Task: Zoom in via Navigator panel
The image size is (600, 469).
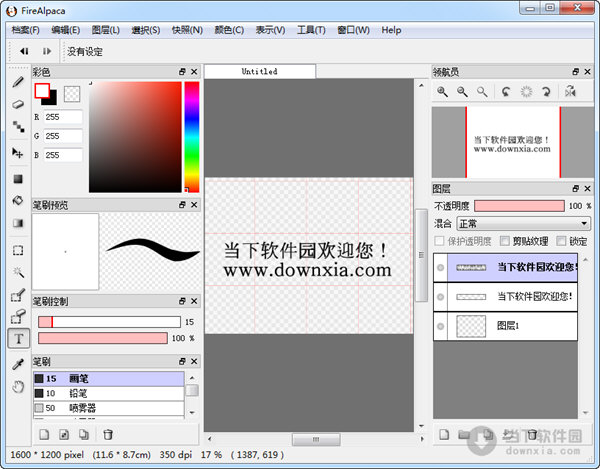Action: tap(443, 92)
